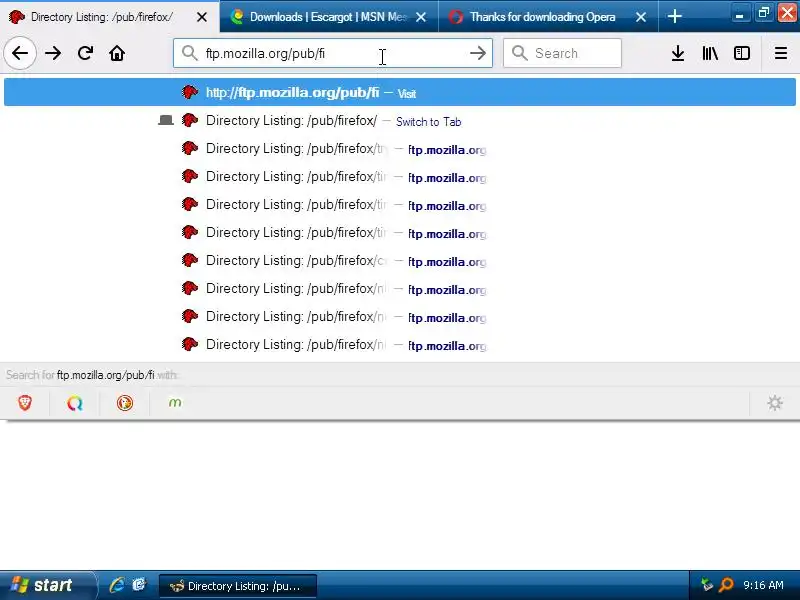Click the search magnifier tray icon

coord(726,585)
